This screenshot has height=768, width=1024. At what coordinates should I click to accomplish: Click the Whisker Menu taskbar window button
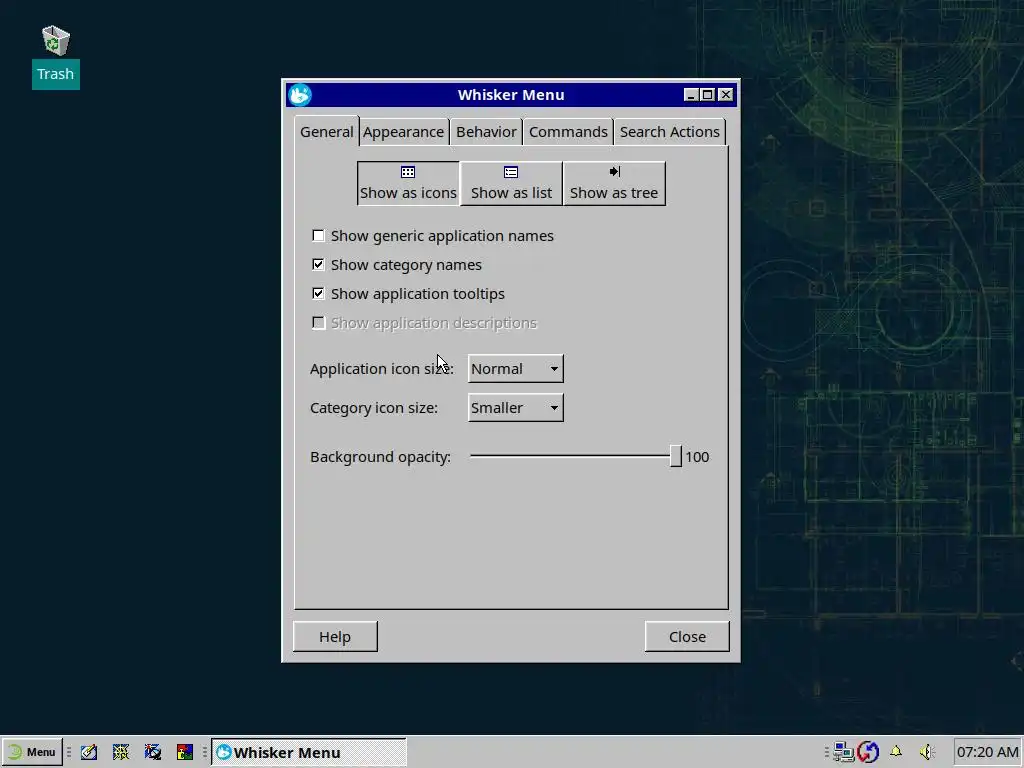point(309,752)
